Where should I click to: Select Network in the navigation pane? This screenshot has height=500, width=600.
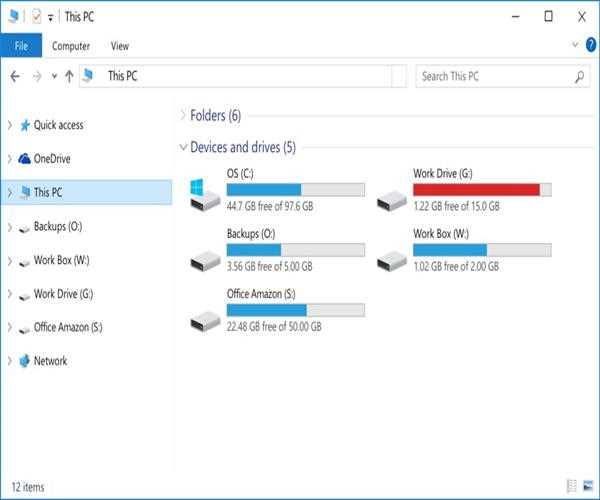tap(50, 360)
